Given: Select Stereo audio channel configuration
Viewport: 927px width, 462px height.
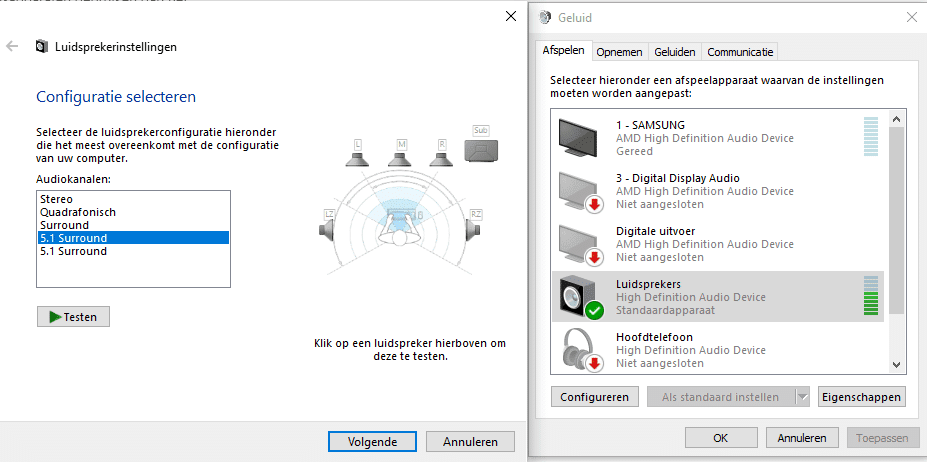Looking at the screenshot, I should pyautogui.click(x=133, y=199).
